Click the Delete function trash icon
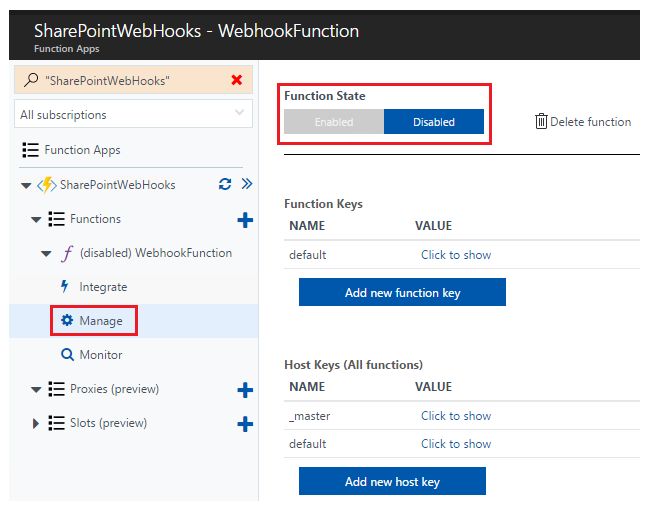This screenshot has height=506, width=659. coord(541,121)
